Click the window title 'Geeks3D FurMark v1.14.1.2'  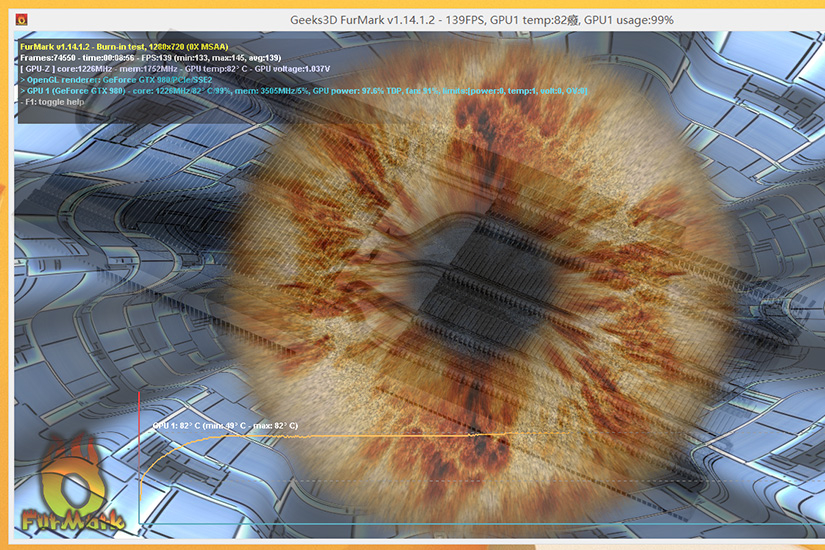[x=481, y=20]
